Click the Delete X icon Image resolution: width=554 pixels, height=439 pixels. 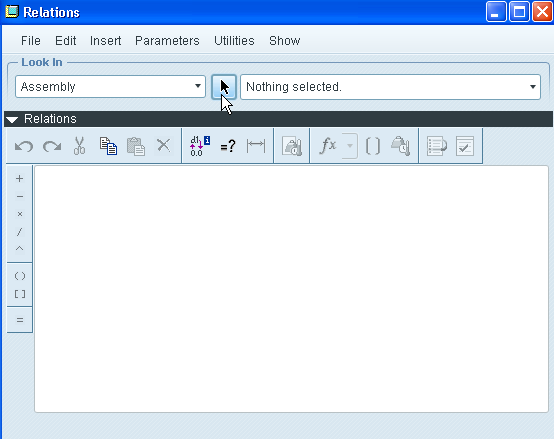[164, 145]
